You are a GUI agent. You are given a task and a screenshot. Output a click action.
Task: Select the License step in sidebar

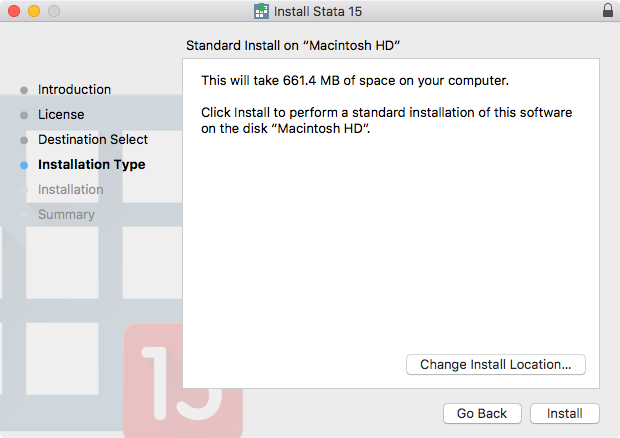61,115
